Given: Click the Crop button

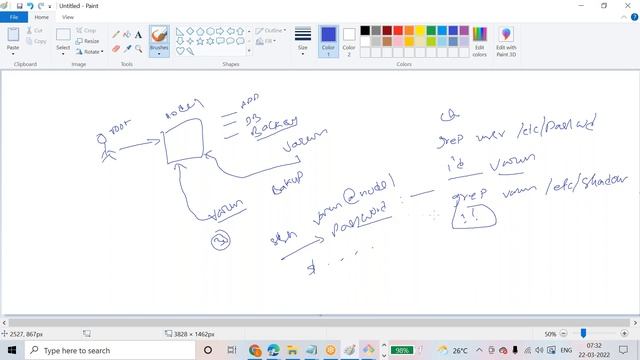Looking at the screenshot, I should pyautogui.click(x=86, y=31).
